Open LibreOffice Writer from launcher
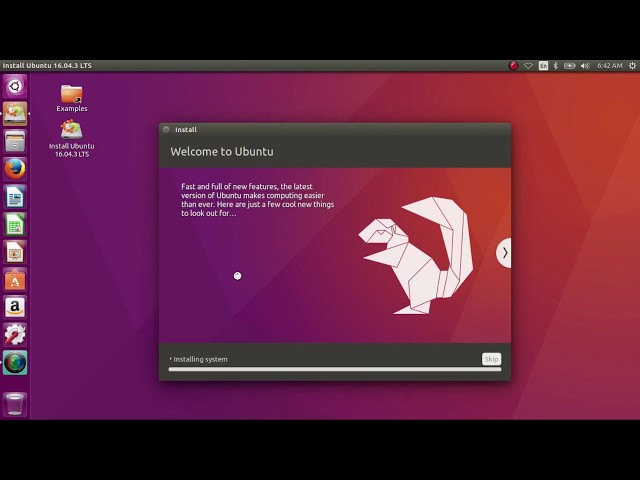640x480 pixels. pos(15,197)
